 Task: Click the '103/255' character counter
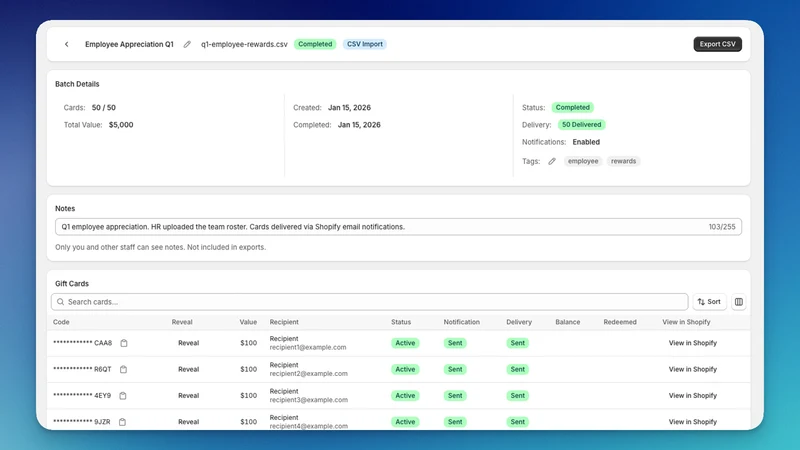tap(722, 227)
